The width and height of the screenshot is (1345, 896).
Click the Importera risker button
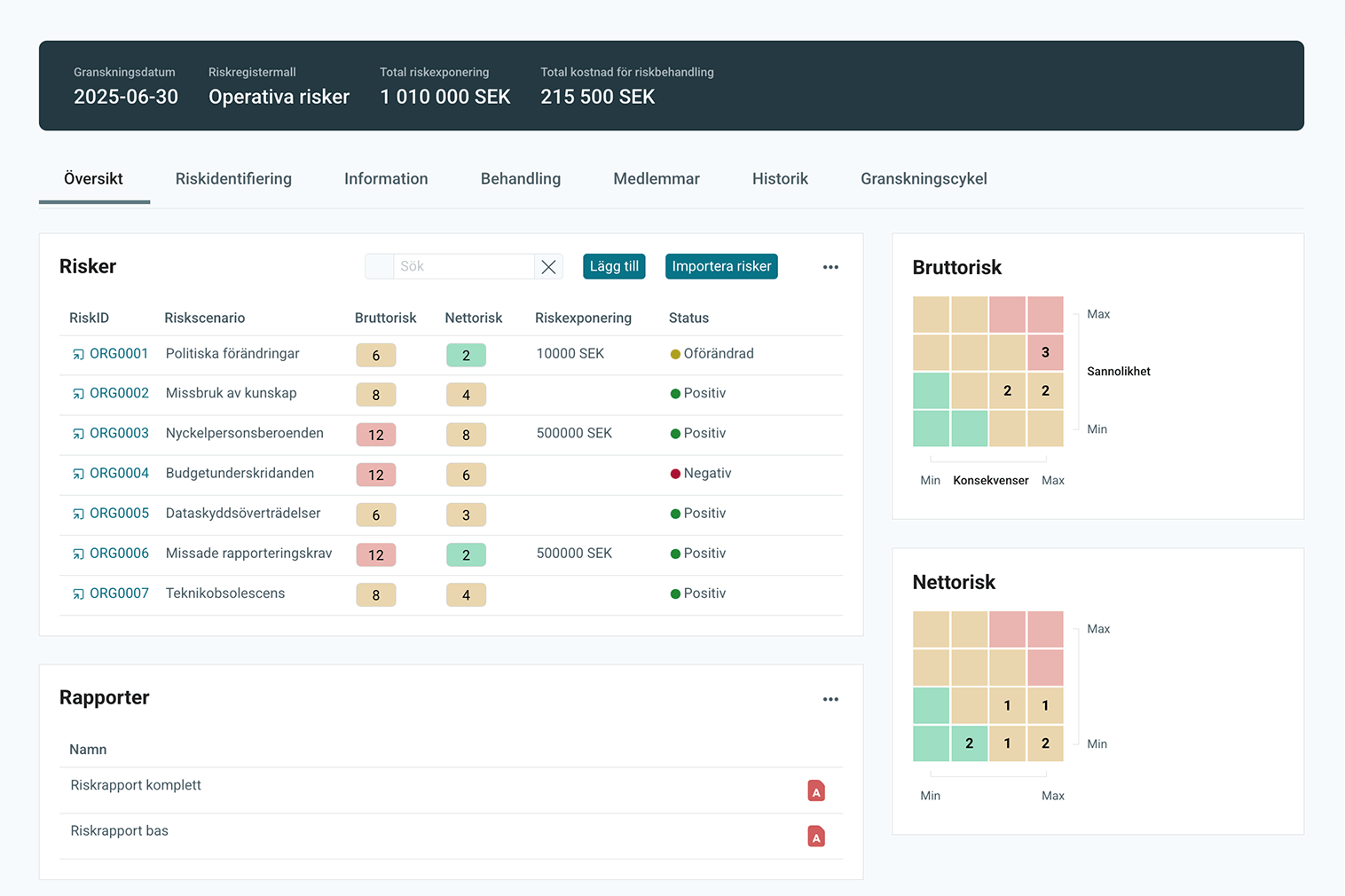[x=721, y=267]
